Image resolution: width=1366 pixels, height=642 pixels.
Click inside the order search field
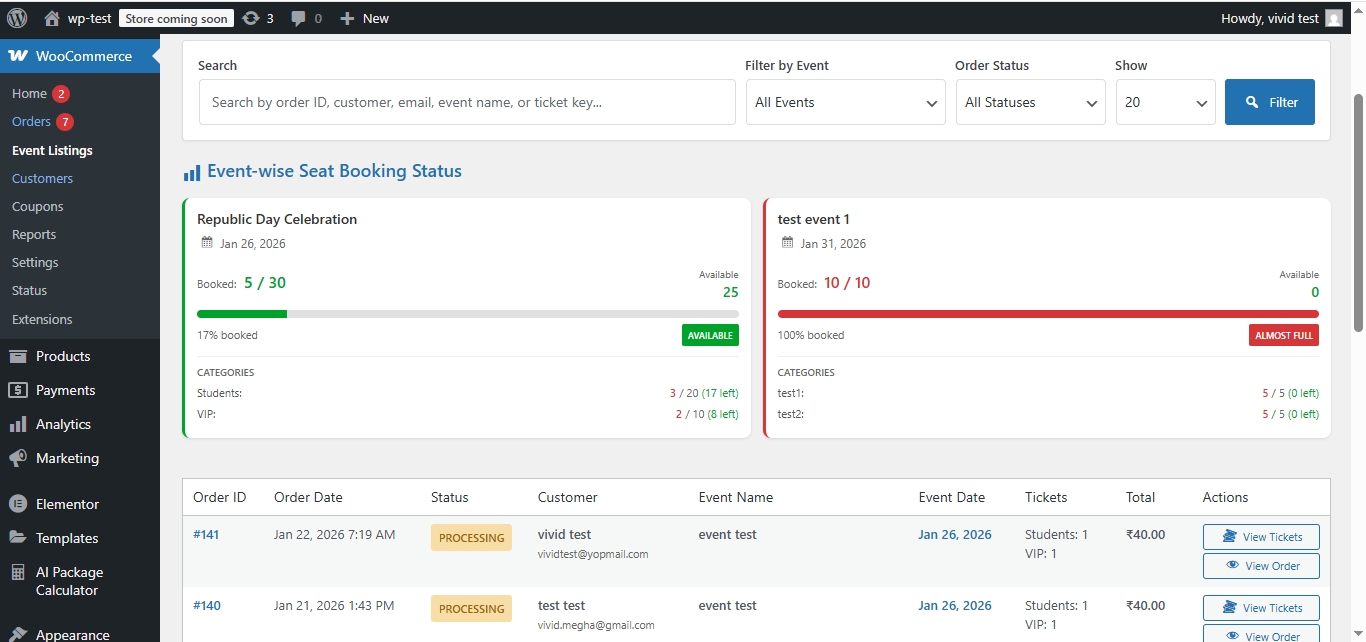[x=467, y=101]
